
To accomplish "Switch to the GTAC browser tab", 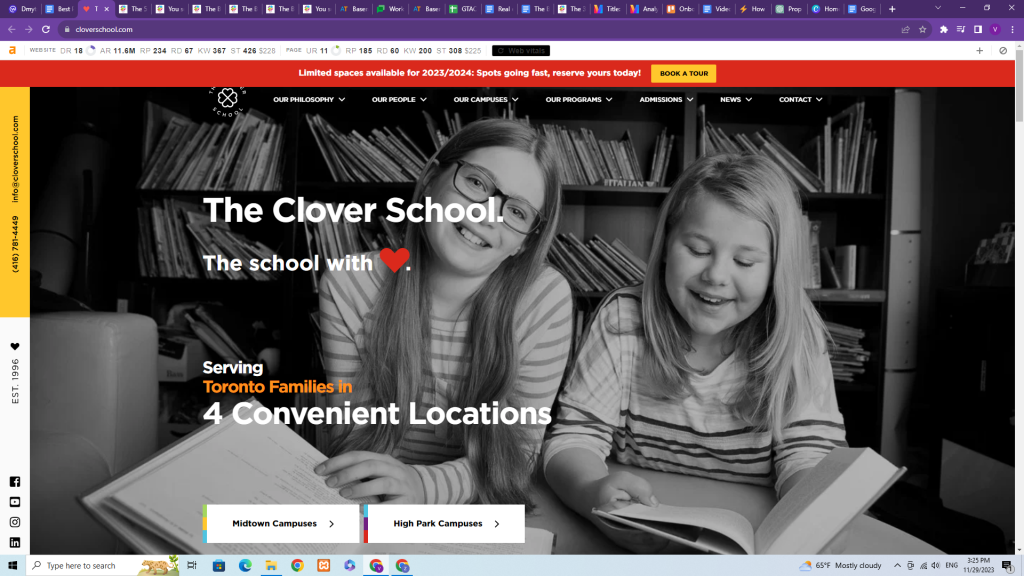I will click(462, 9).
